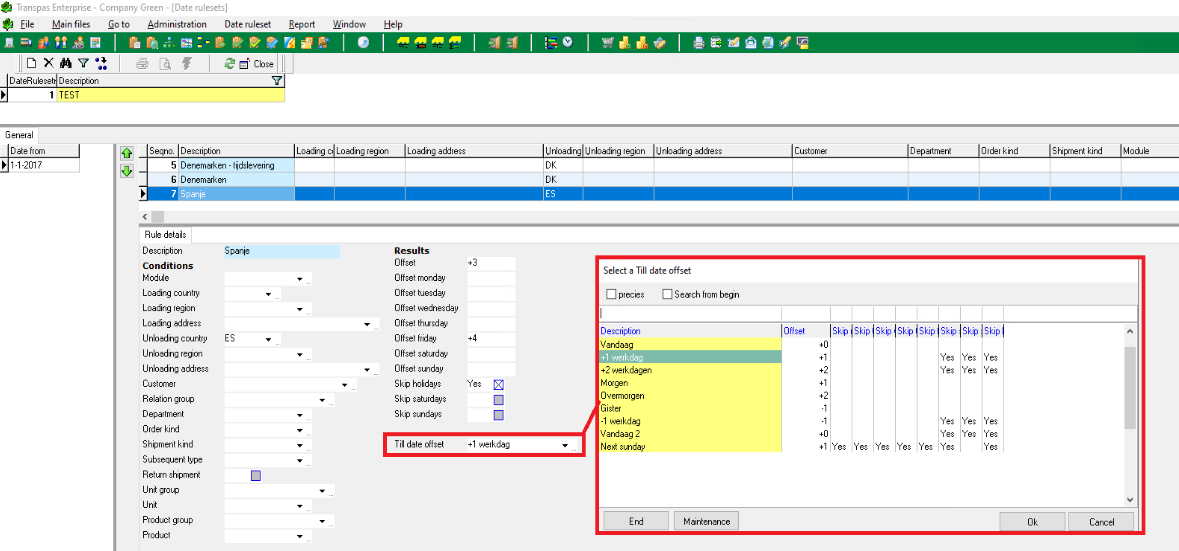Image resolution: width=1179 pixels, height=551 pixels.
Task: Enable the 'precies' checkbox
Action: pos(611,295)
